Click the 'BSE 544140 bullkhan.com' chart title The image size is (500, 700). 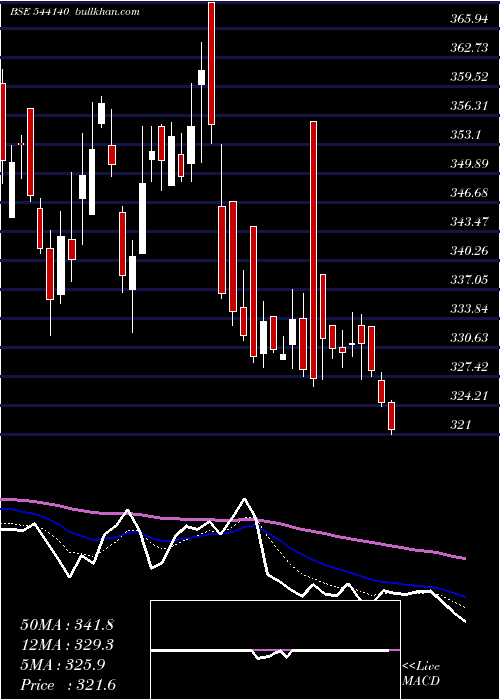click(x=75, y=12)
